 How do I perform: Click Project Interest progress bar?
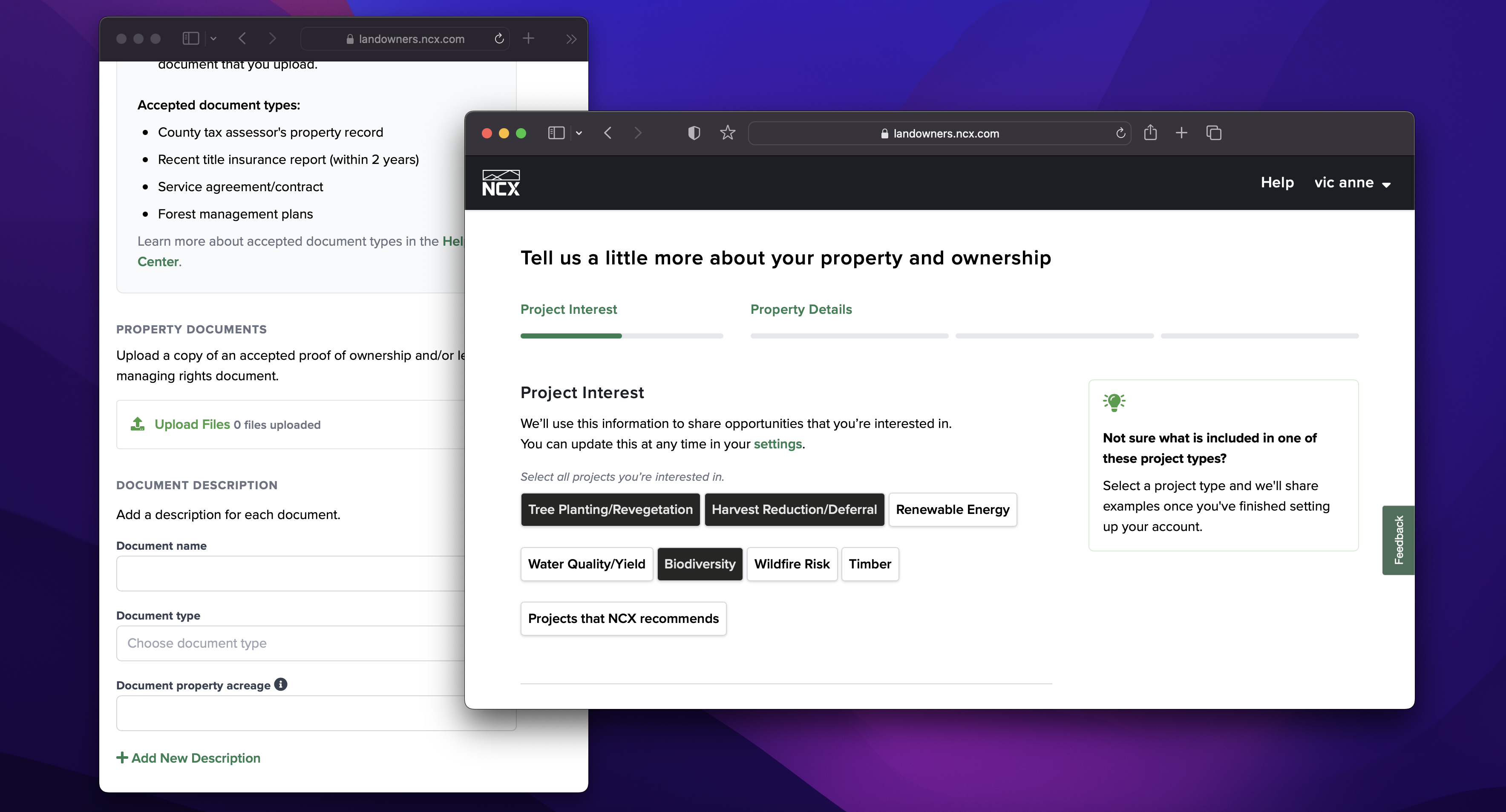[x=622, y=336]
